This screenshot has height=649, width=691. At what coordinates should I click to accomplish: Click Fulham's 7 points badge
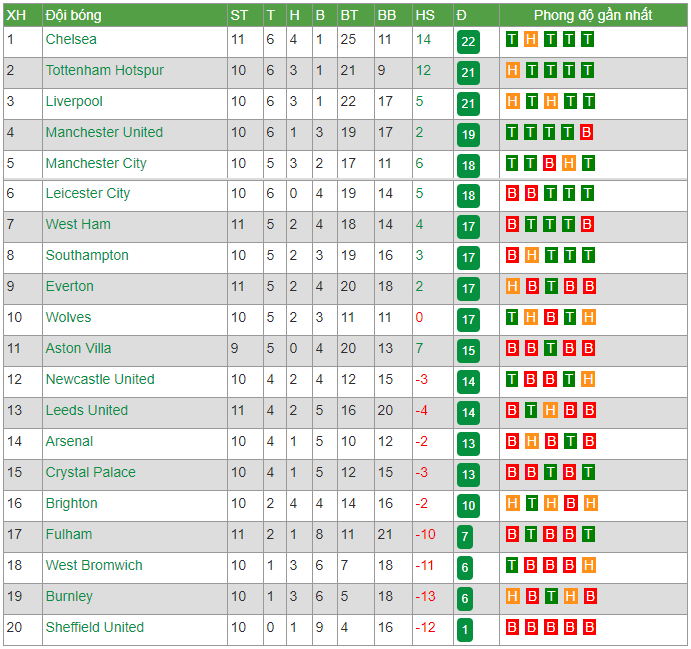(465, 537)
